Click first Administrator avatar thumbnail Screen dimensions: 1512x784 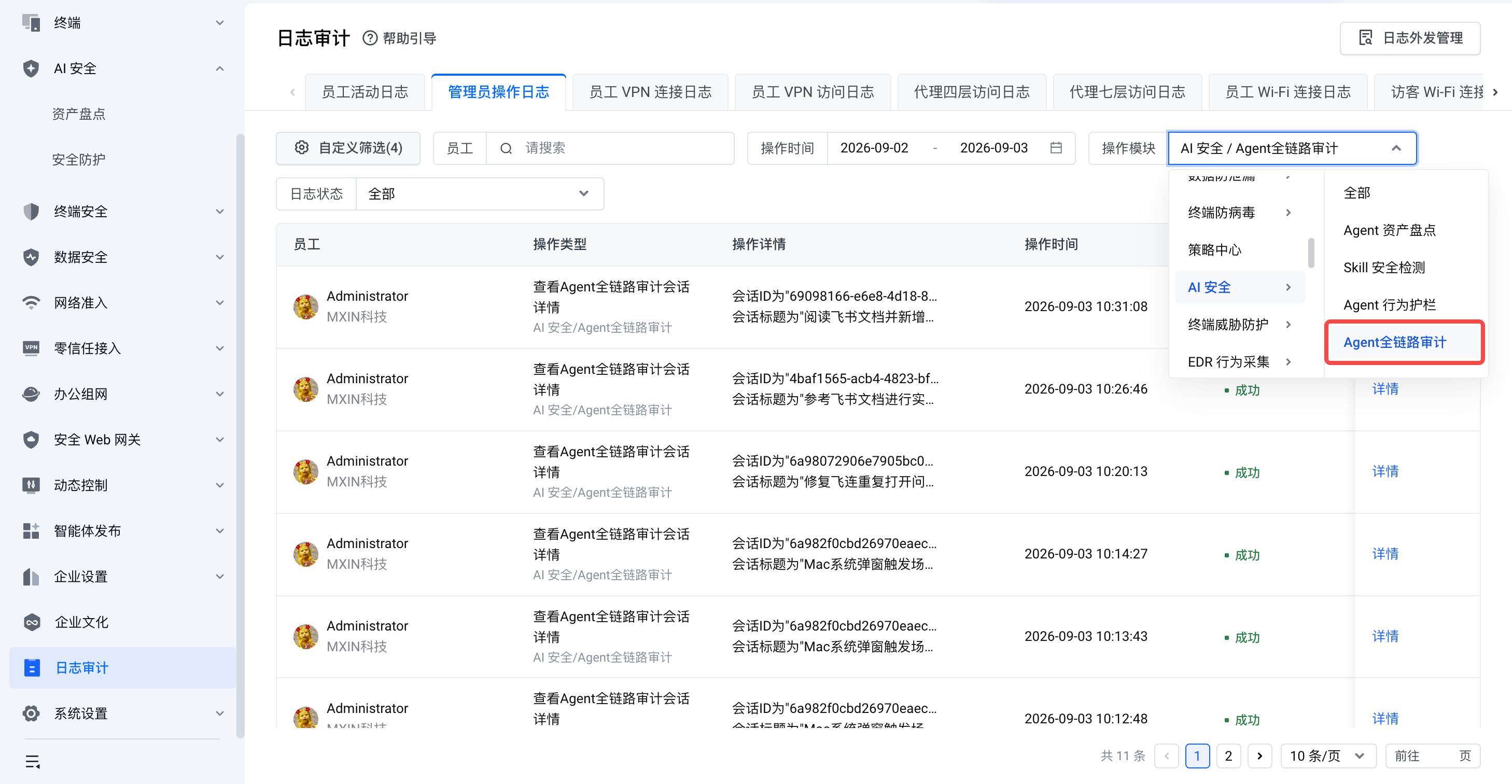(x=306, y=306)
